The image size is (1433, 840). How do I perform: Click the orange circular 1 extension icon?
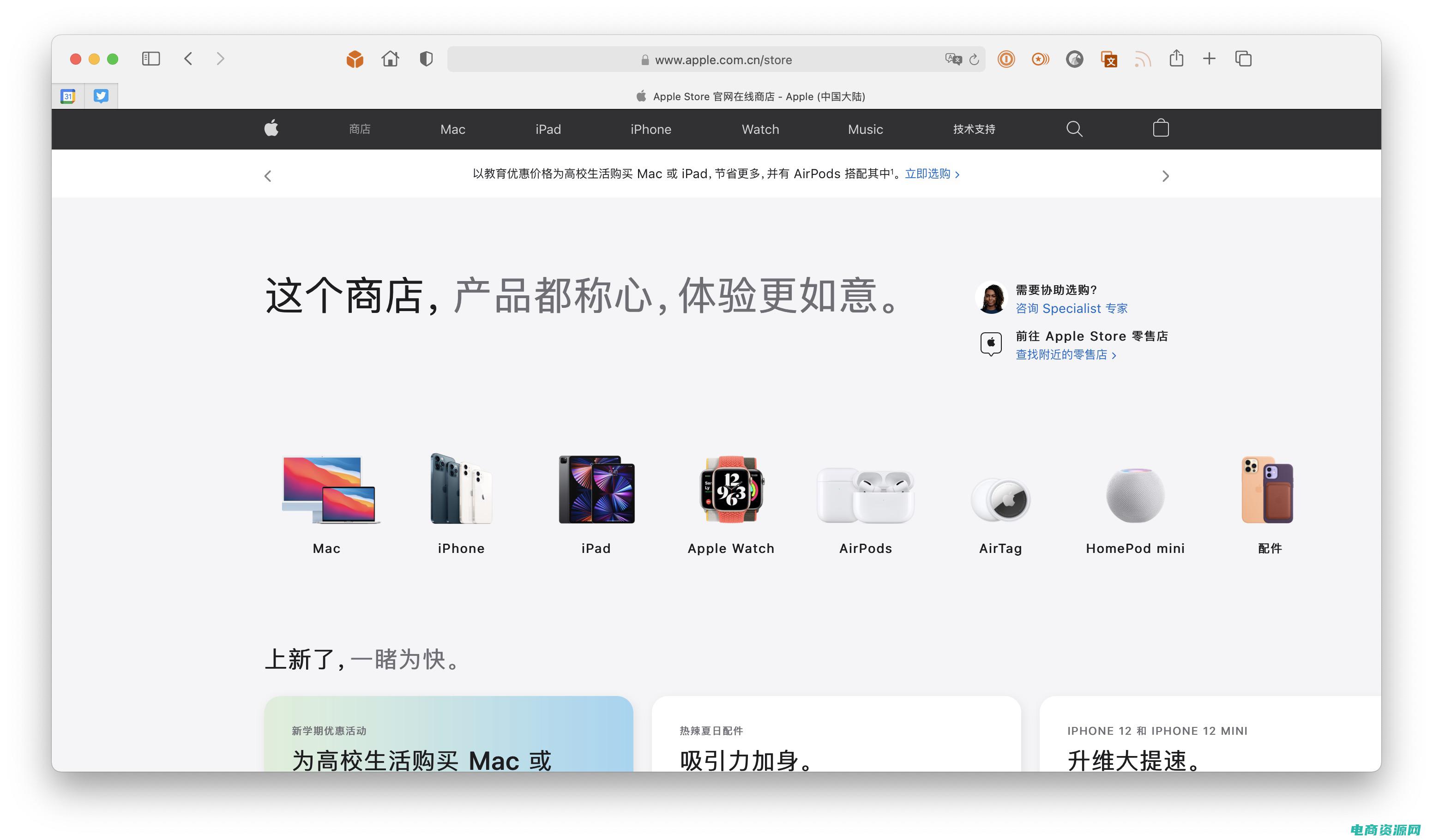coord(1006,59)
